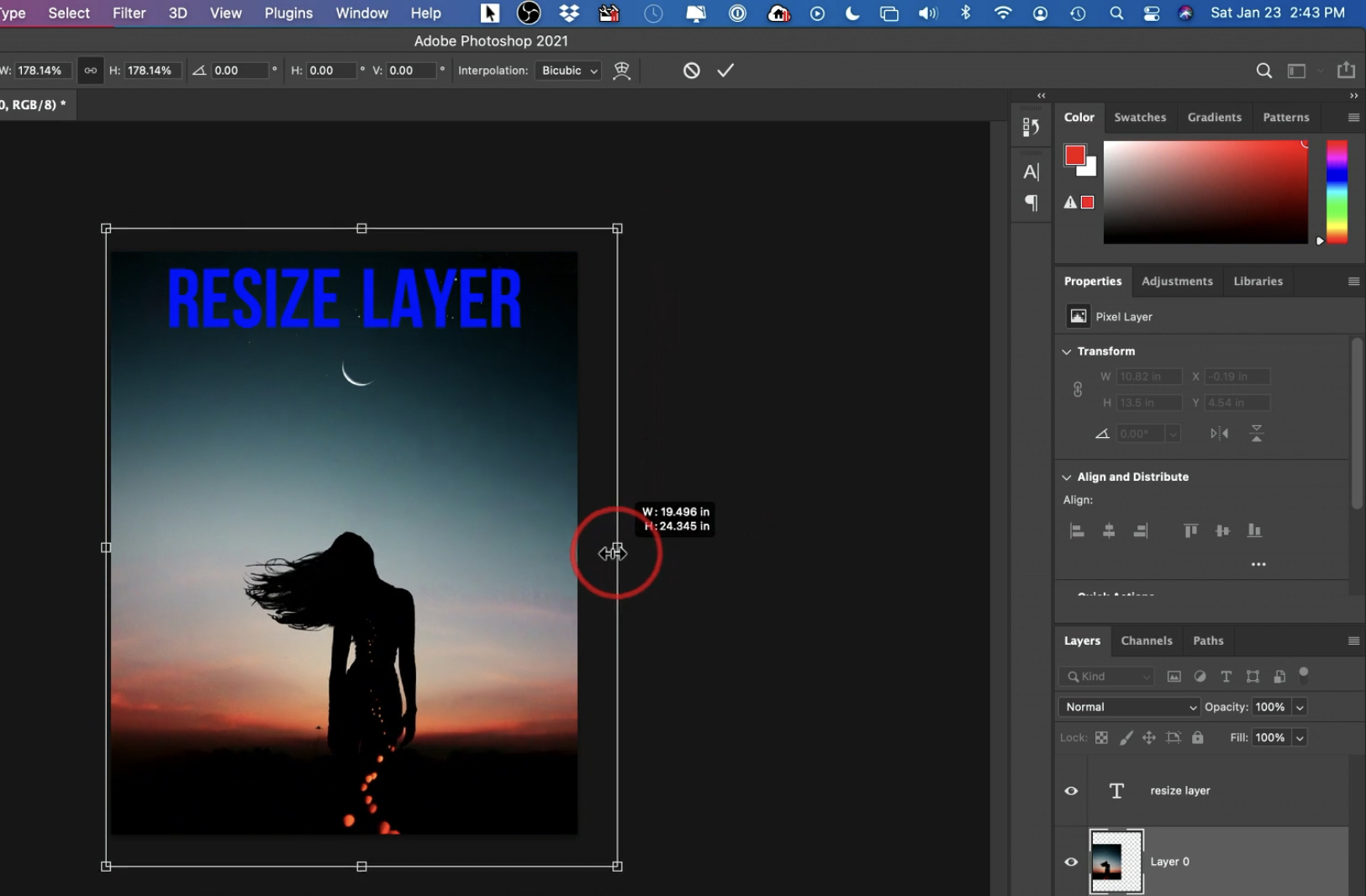The height and width of the screenshot is (896, 1366).
Task: Open the Interpolation Bicubic dropdown
Action: tap(568, 71)
